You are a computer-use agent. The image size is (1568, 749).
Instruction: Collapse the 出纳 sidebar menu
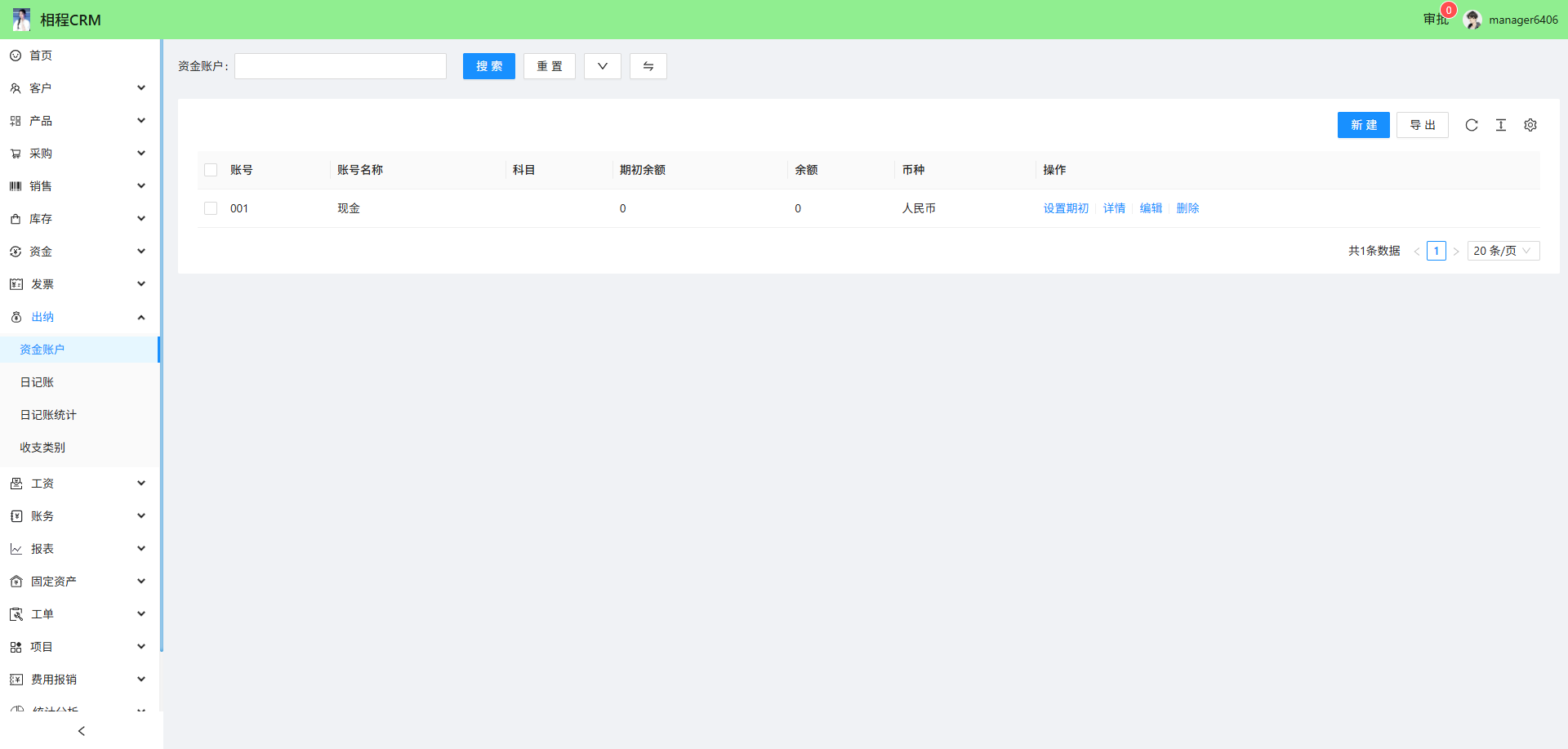(78, 317)
